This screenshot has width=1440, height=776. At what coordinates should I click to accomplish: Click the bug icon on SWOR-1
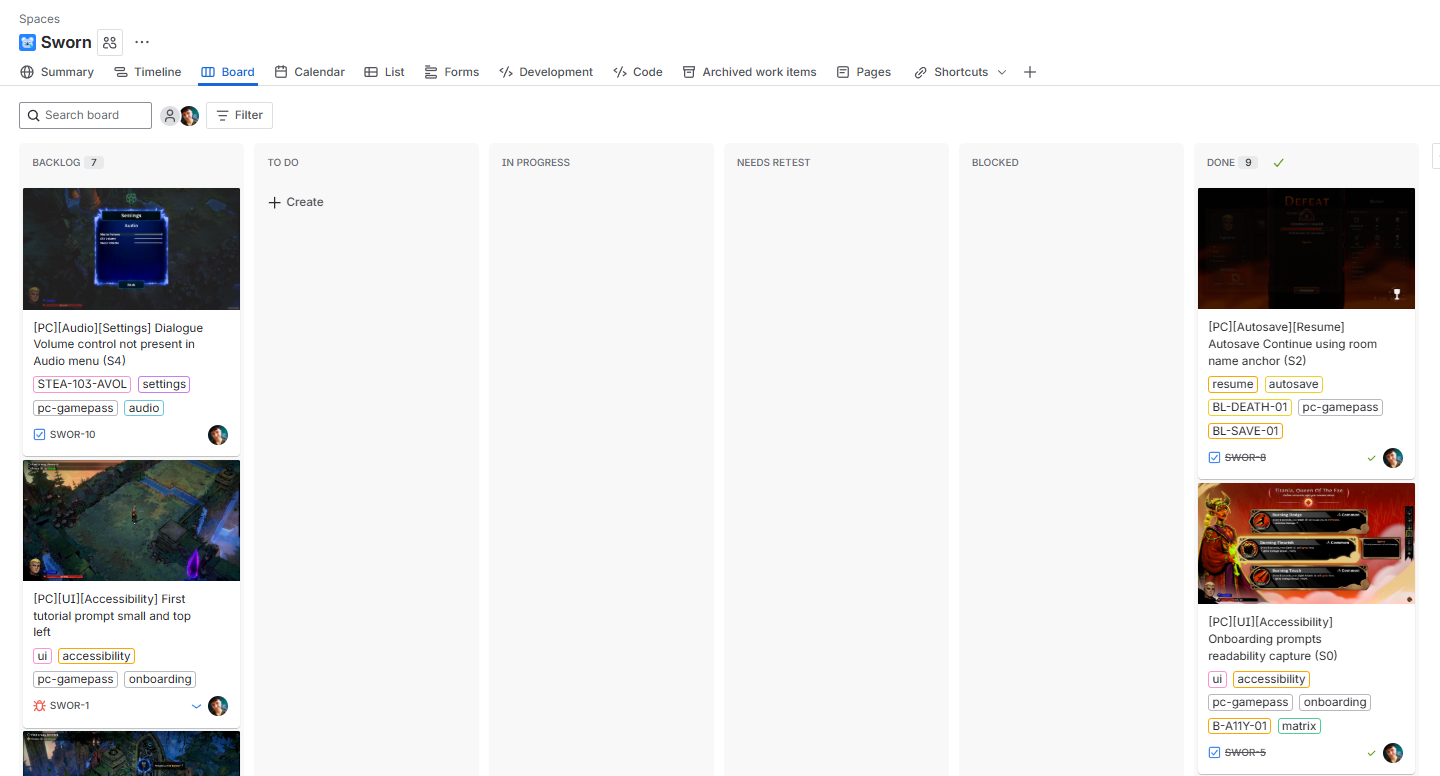point(40,706)
